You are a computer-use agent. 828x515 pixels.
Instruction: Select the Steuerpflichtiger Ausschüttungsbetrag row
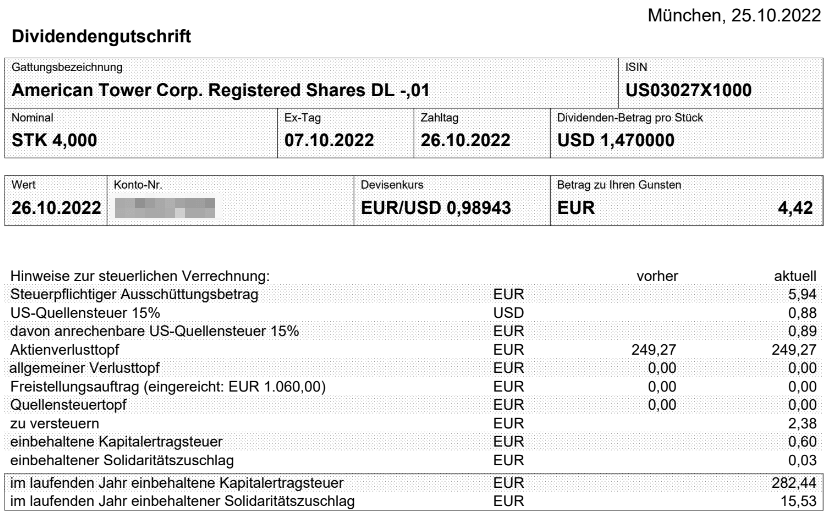413,294
